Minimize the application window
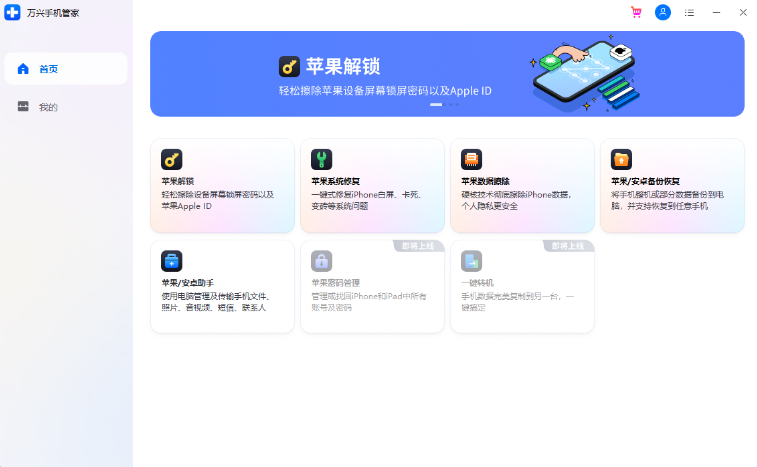Screen dimensions: 757x467 click(x=716, y=13)
